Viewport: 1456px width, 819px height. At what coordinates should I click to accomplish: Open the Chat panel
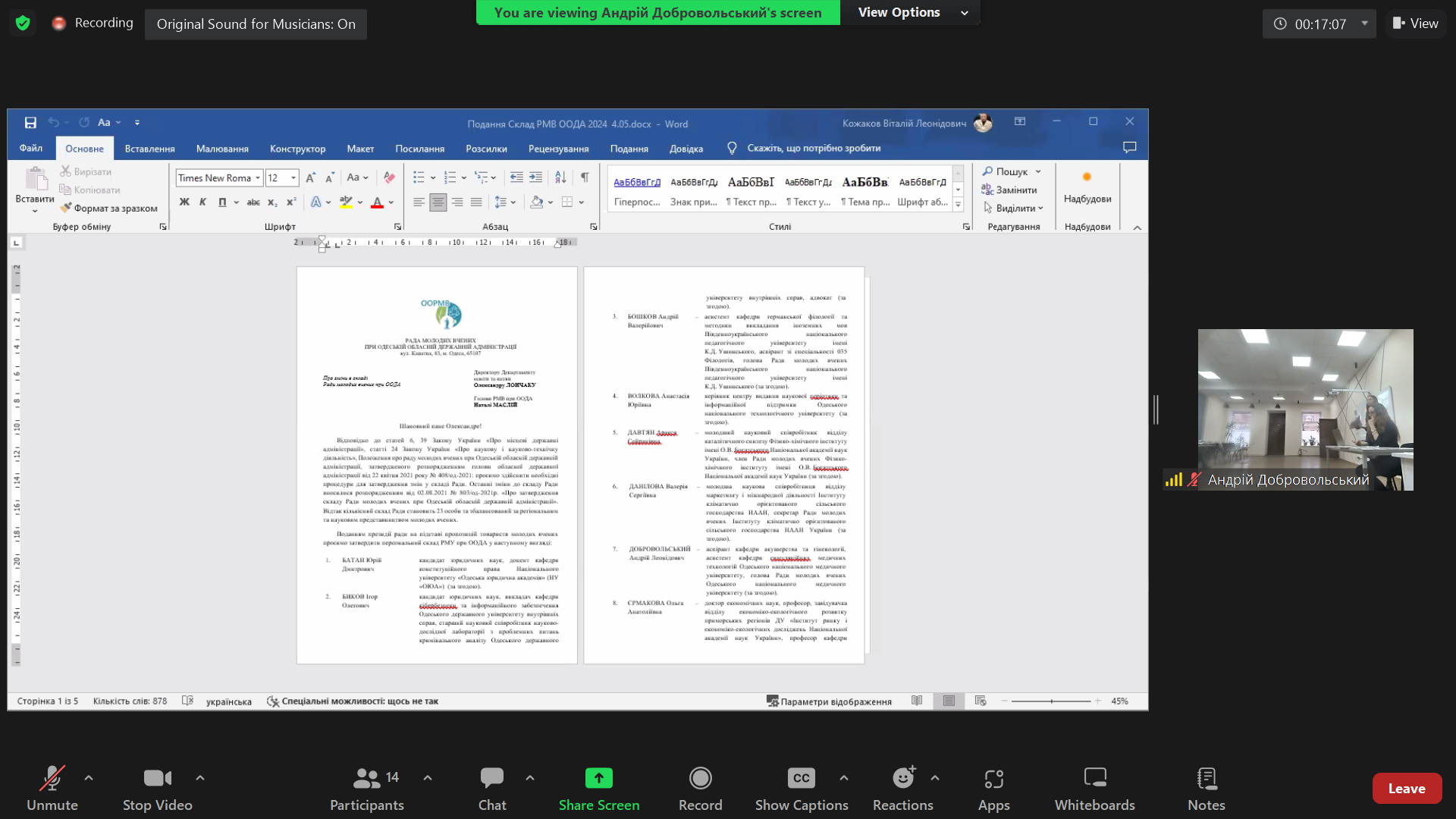[491, 778]
